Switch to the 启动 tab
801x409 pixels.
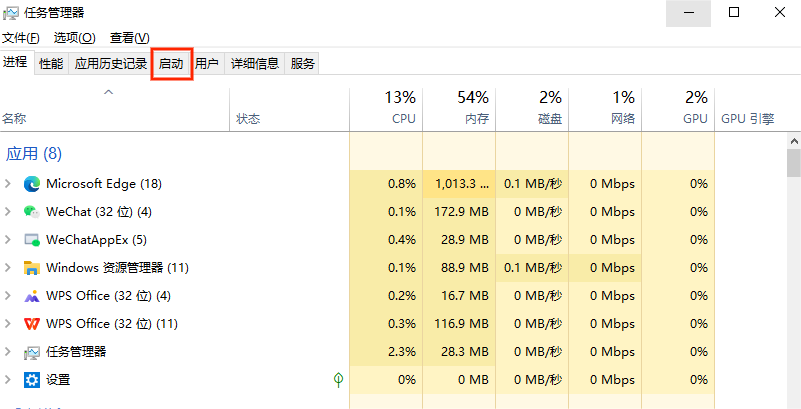click(171, 64)
